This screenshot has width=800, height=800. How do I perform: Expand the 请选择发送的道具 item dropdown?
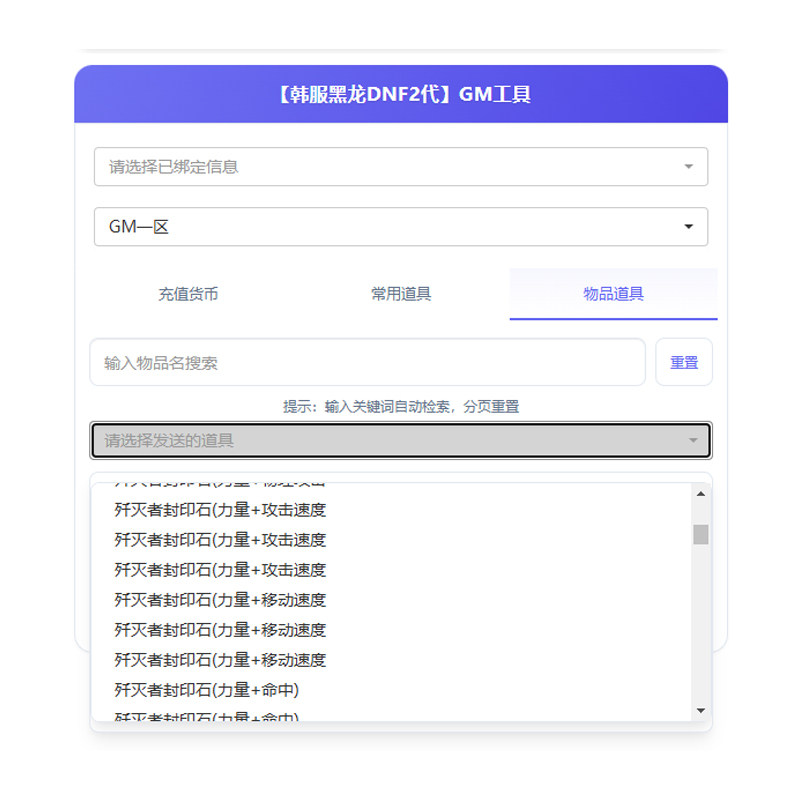(401, 440)
